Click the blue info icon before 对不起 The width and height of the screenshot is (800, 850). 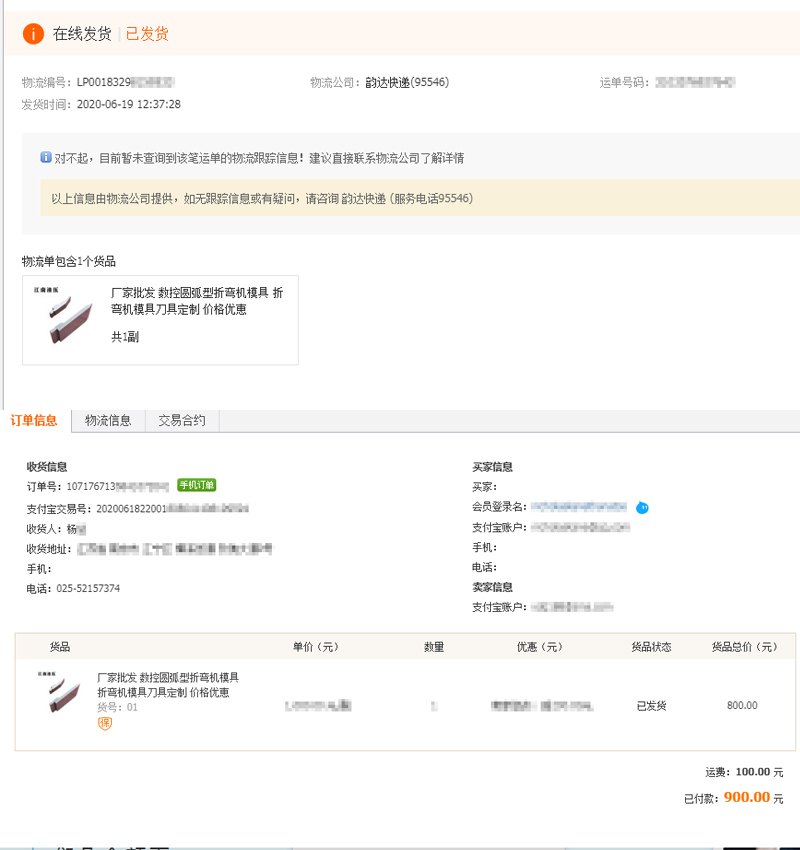[46, 157]
